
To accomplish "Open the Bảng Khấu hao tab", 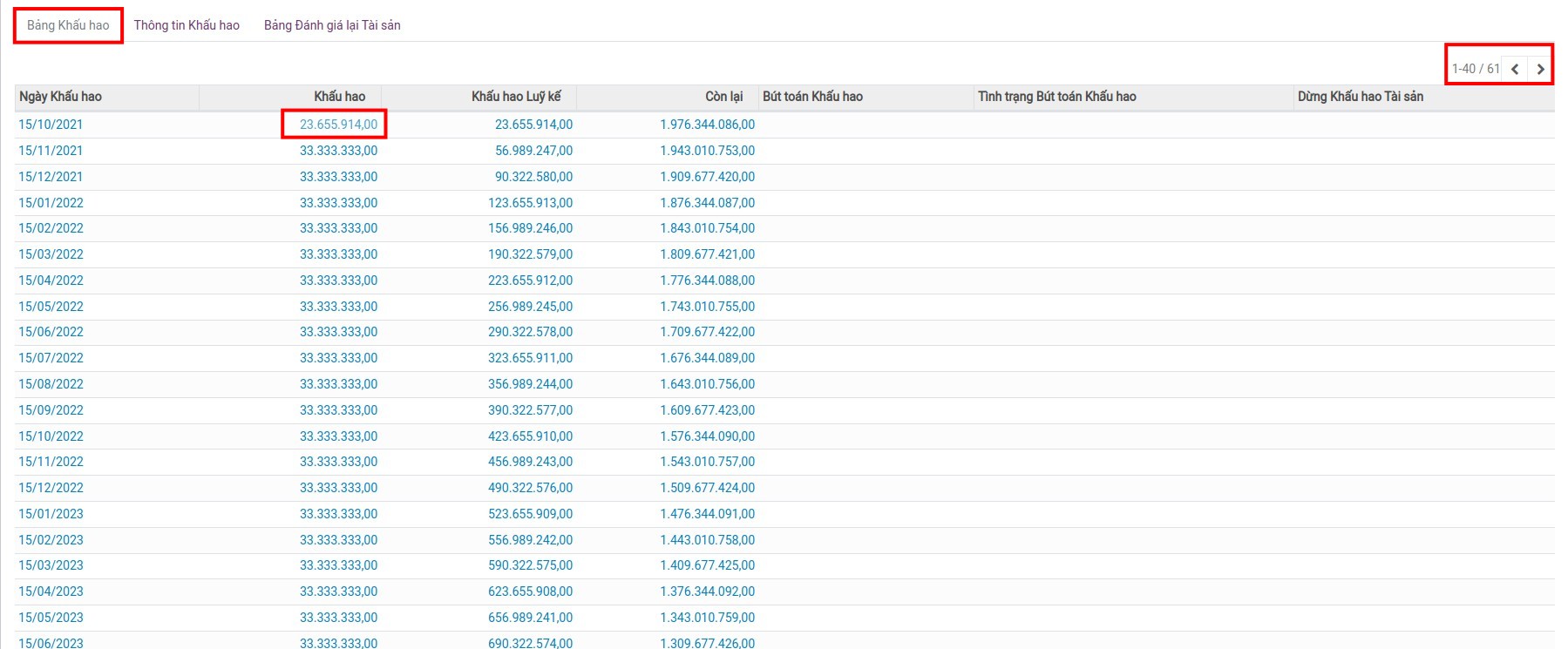I will click(x=68, y=25).
